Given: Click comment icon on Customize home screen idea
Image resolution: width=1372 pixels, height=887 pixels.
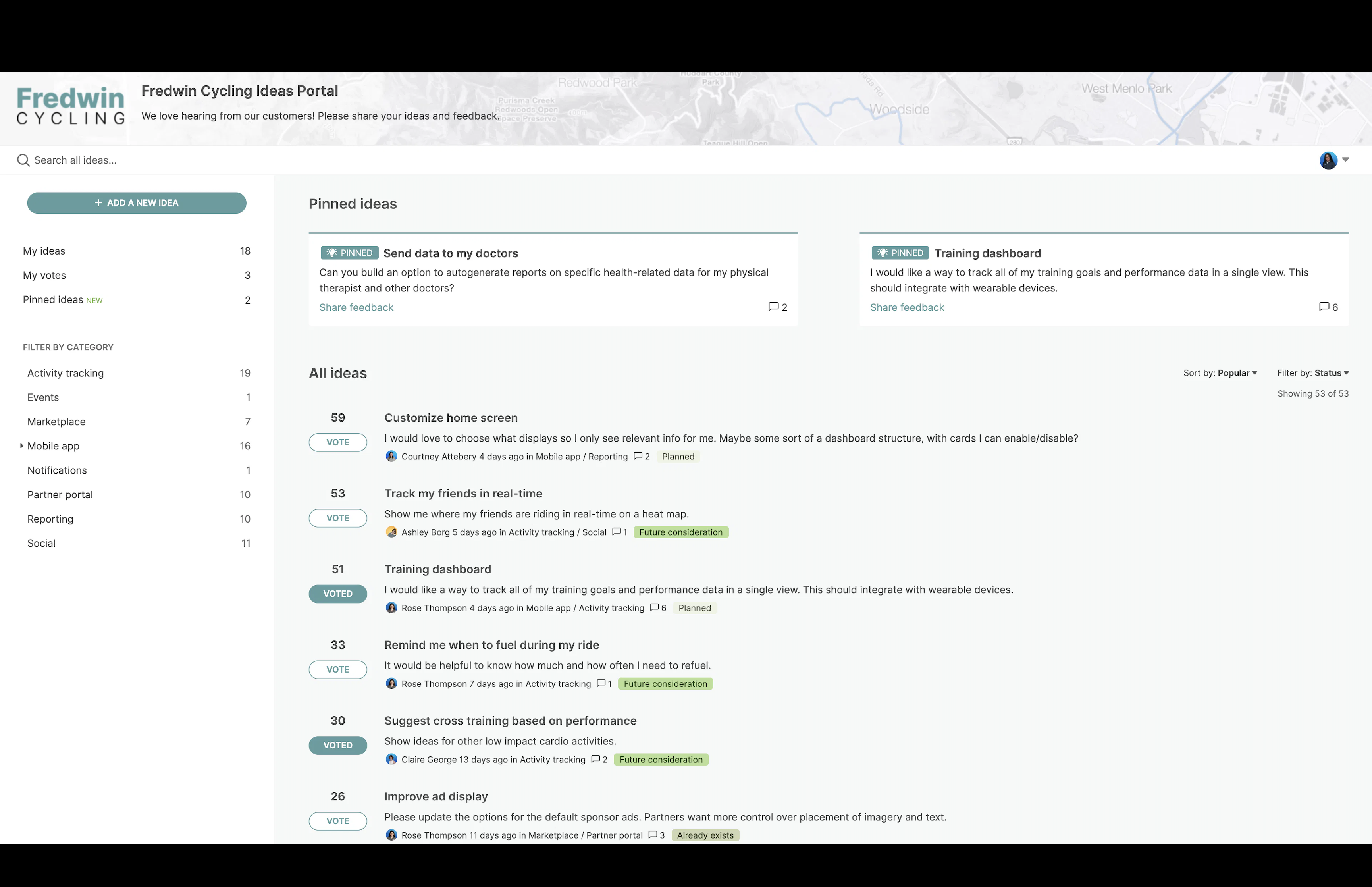Looking at the screenshot, I should point(638,456).
